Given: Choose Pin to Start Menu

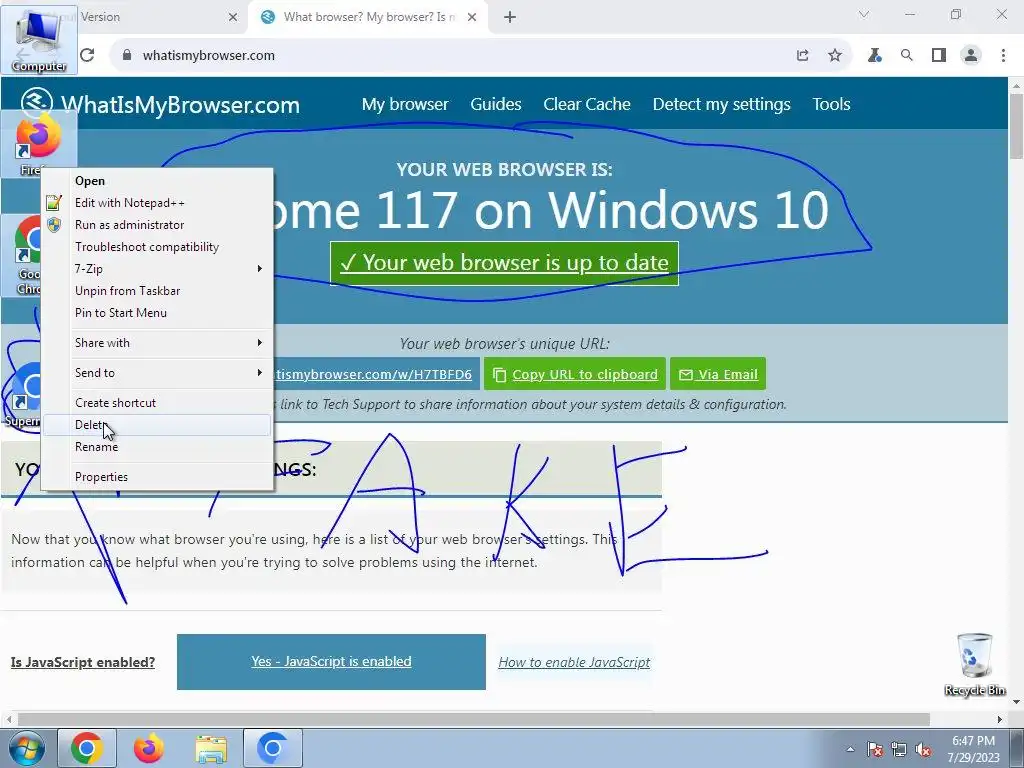Looking at the screenshot, I should click(x=157, y=313).
